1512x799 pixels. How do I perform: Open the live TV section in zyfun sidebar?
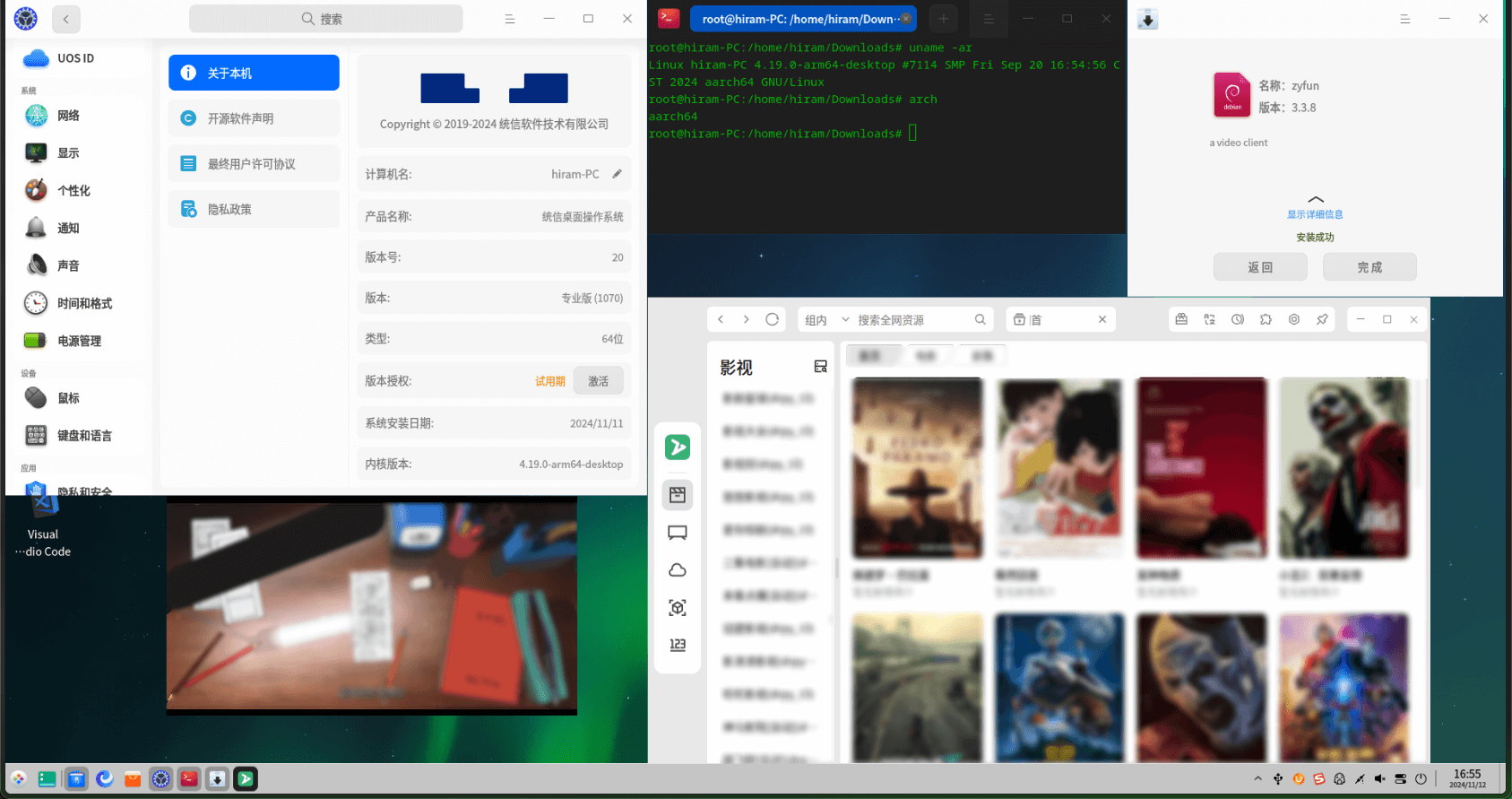678,533
